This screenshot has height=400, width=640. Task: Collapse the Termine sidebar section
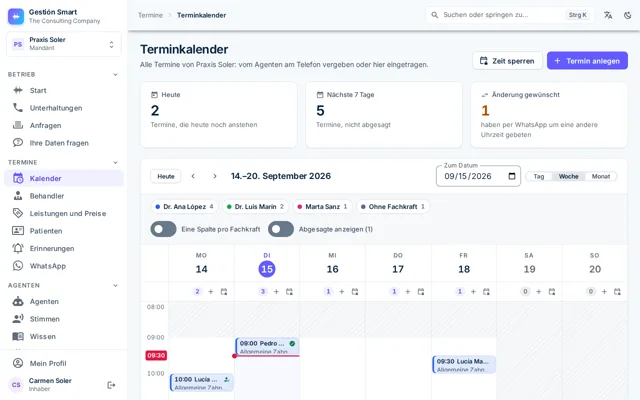(x=116, y=162)
